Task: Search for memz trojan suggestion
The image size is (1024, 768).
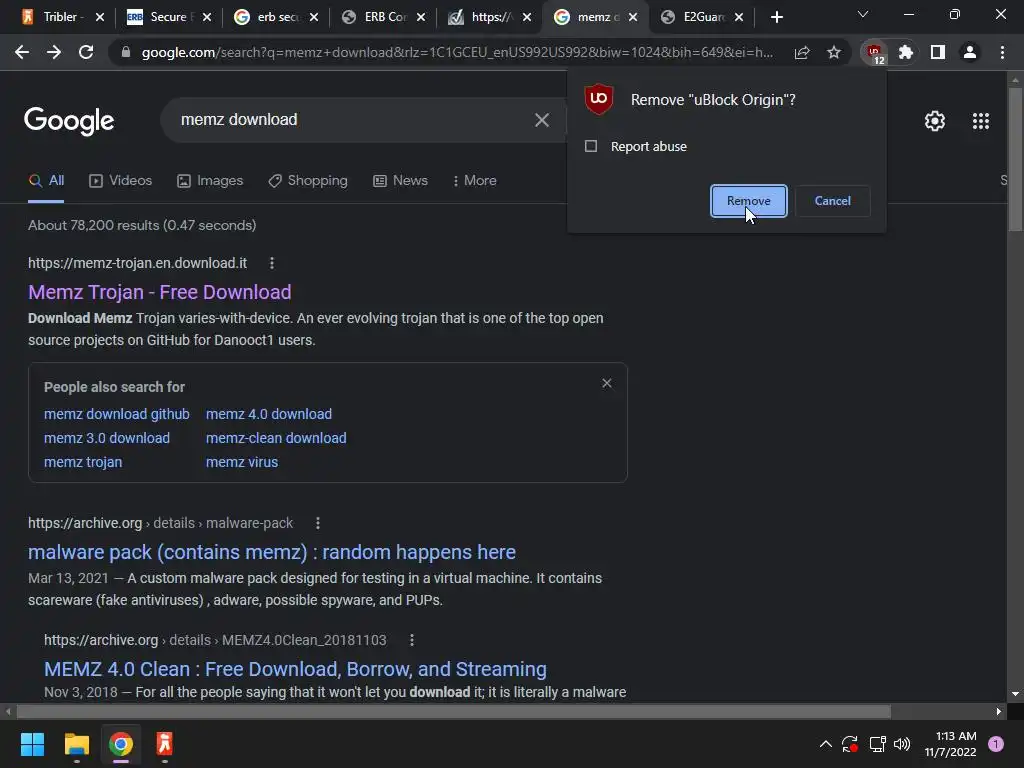Action: (83, 462)
